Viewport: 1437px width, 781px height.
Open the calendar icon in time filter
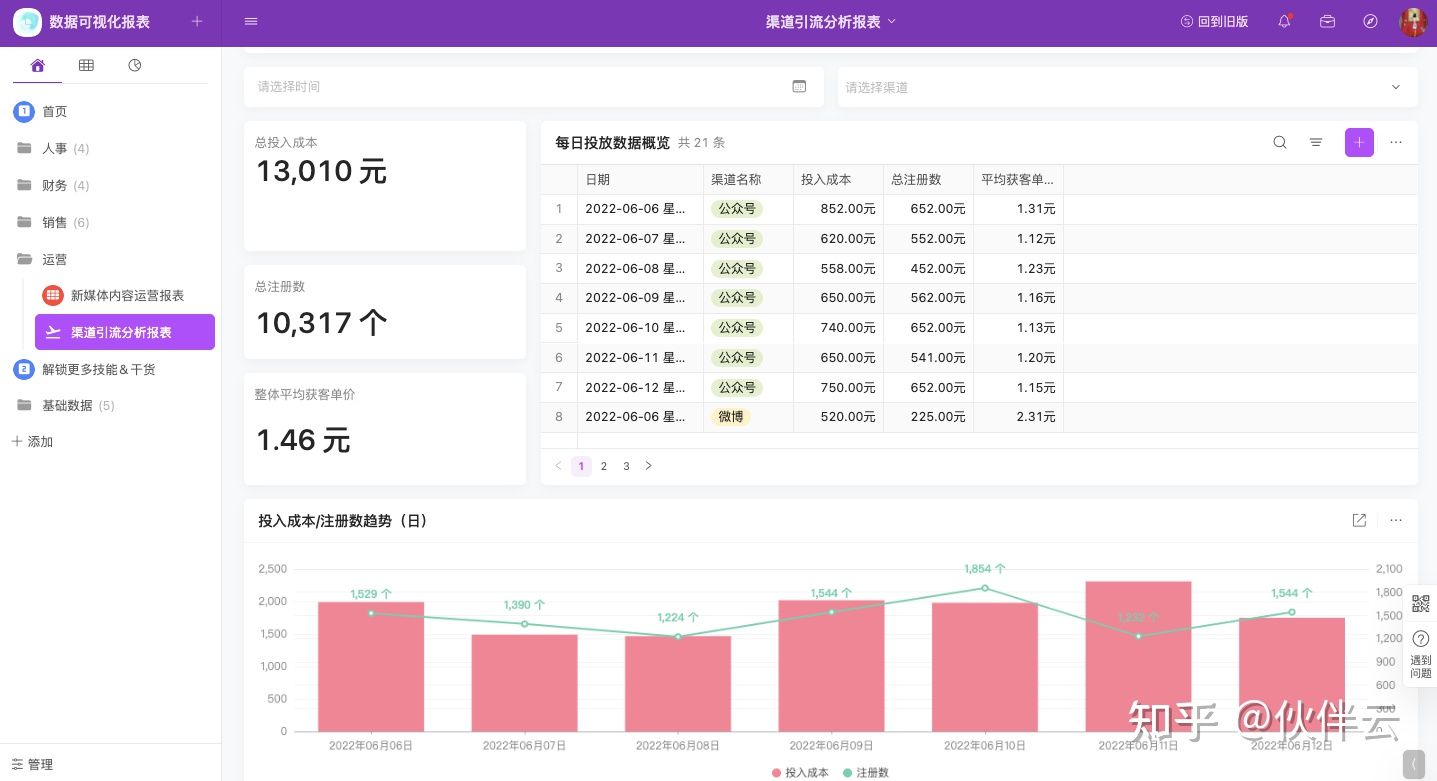[x=799, y=87]
